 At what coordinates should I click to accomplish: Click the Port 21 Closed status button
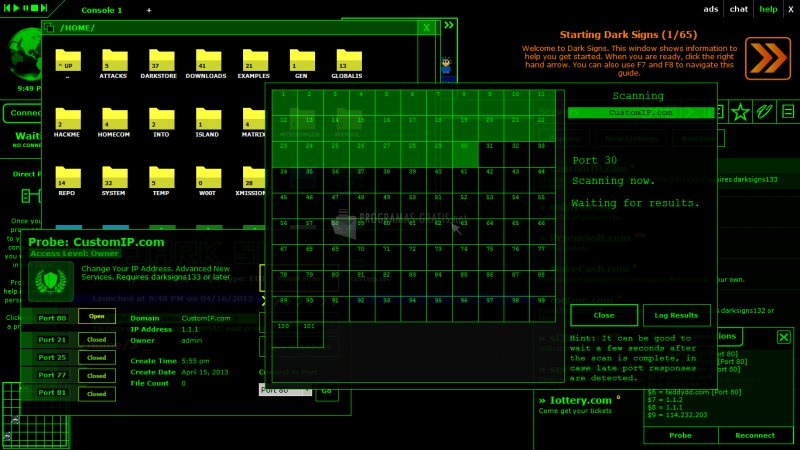coord(96,340)
